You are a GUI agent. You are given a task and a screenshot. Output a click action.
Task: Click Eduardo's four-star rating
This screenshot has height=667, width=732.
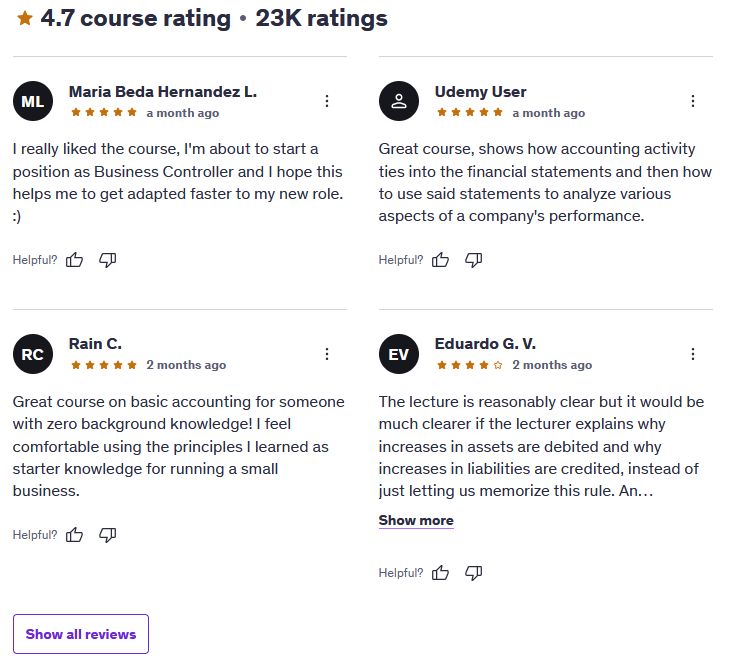pos(470,365)
